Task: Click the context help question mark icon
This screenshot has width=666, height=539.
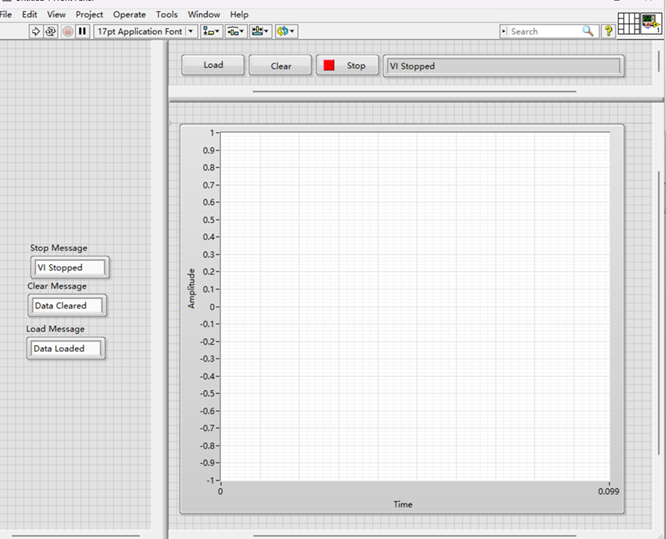Action: pyautogui.click(x=607, y=32)
